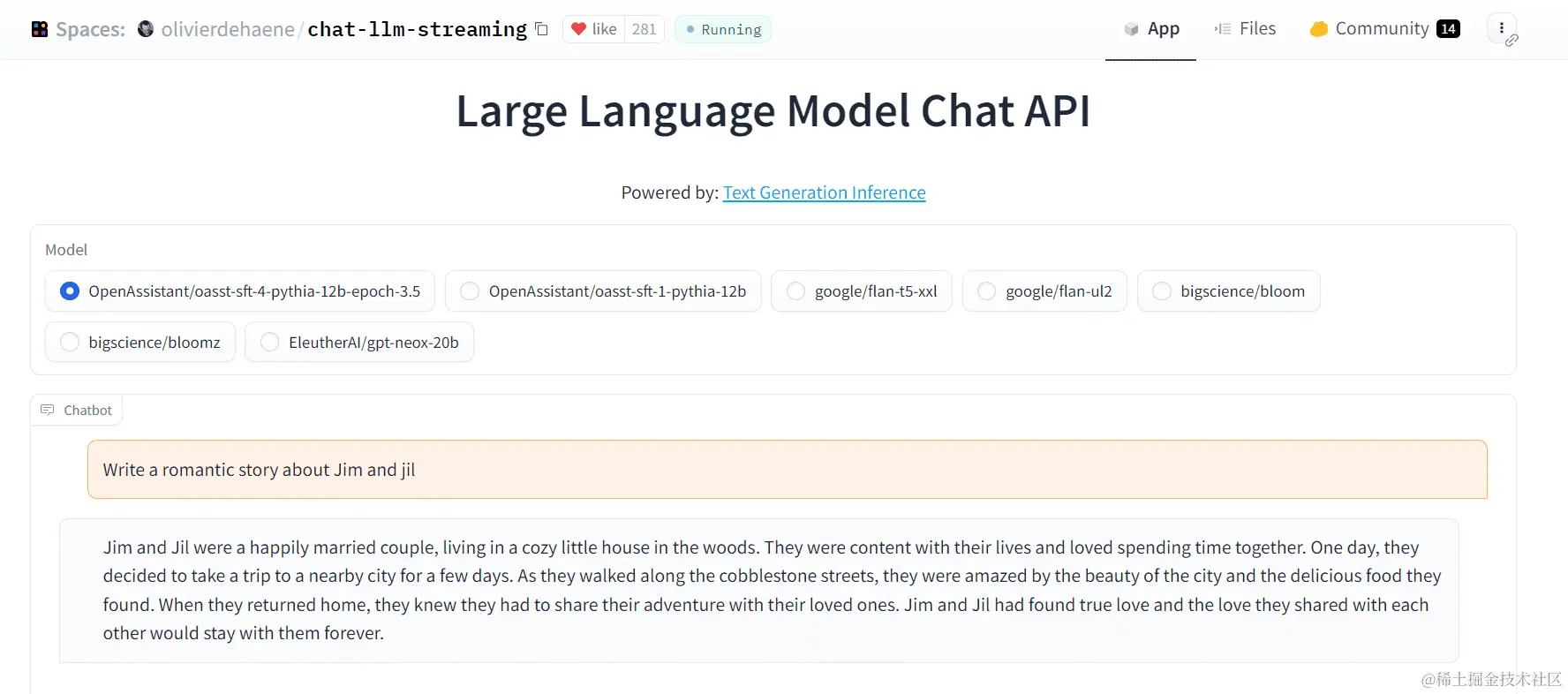Click the user message about Jim and jil
This screenshot has height=694, width=1568.
pyautogui.click(x=788, y=470)
